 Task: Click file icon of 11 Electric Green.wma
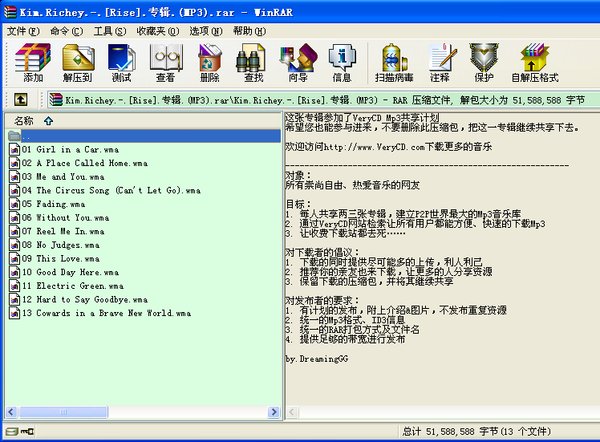click(x=15, y=286)
